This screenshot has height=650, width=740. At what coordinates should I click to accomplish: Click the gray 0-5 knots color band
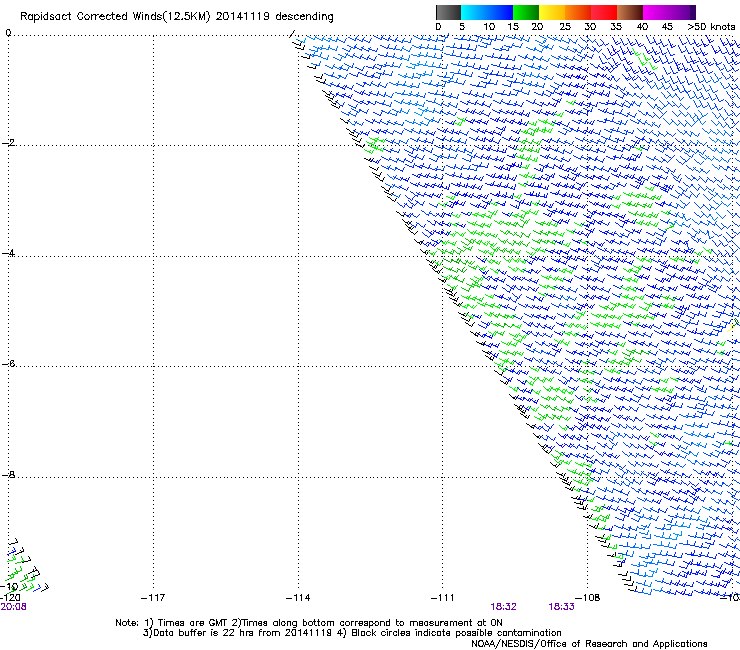coord(448,12)
